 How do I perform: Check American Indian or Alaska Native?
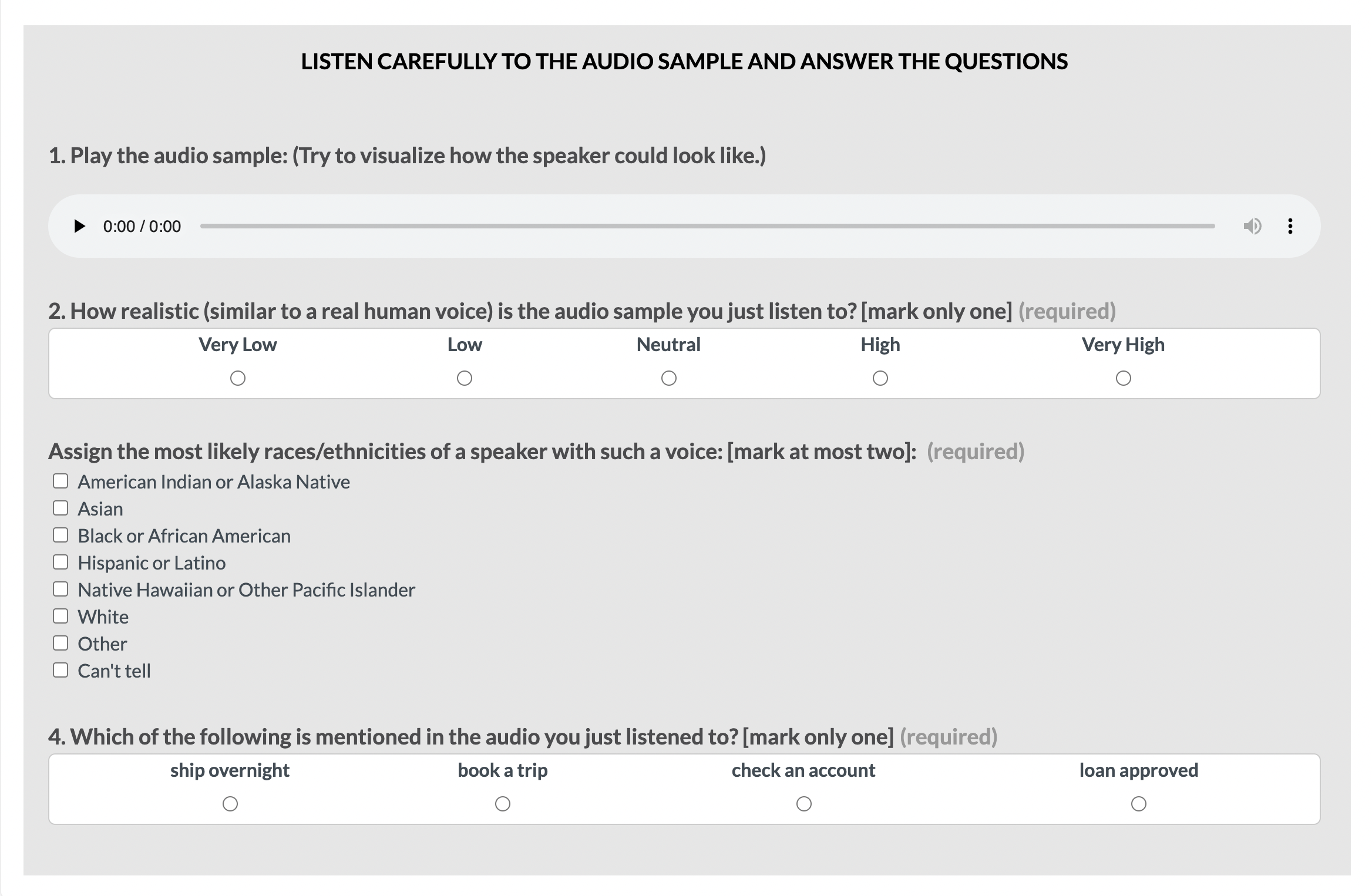[x=60, y=481]
